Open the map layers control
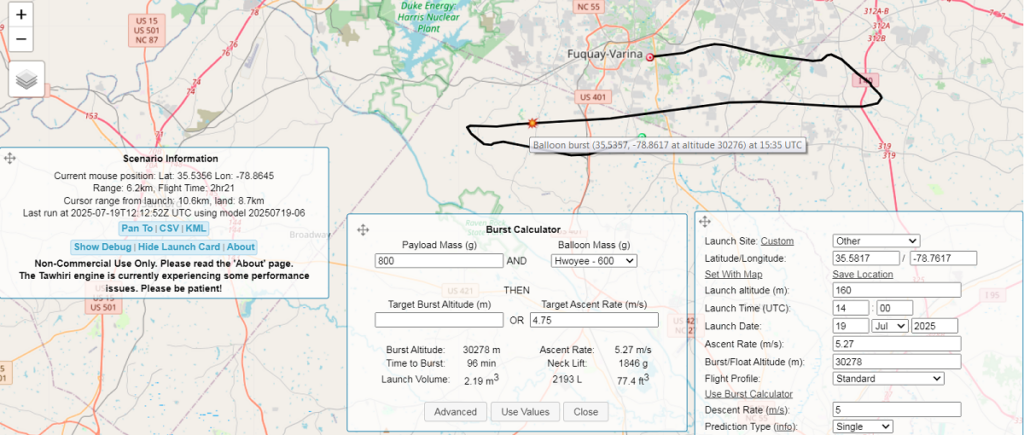The width and height of the screenshot is (1024, 435). [x=27, y=80]
